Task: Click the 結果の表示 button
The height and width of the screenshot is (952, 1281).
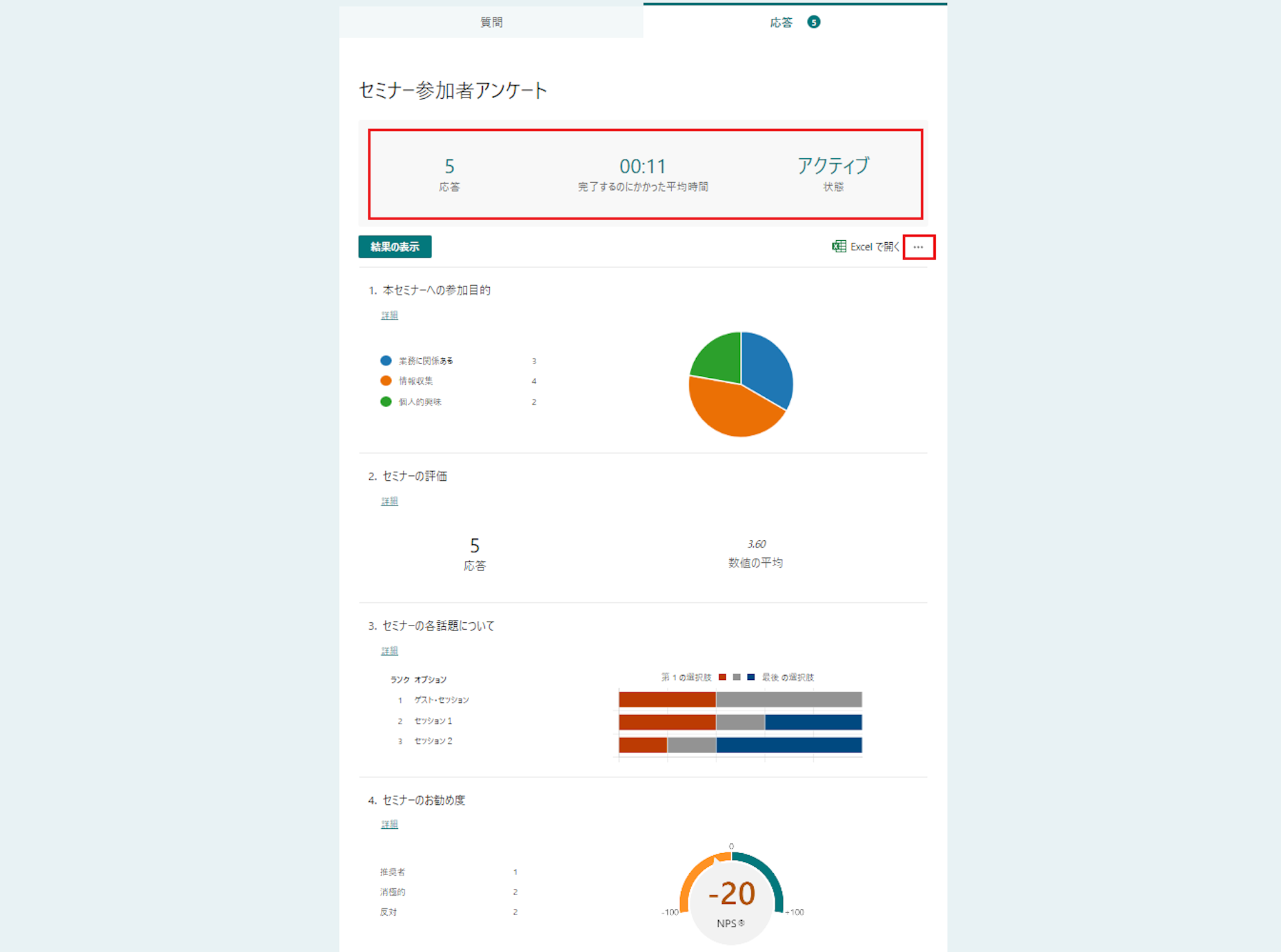Action: (395, 246)
